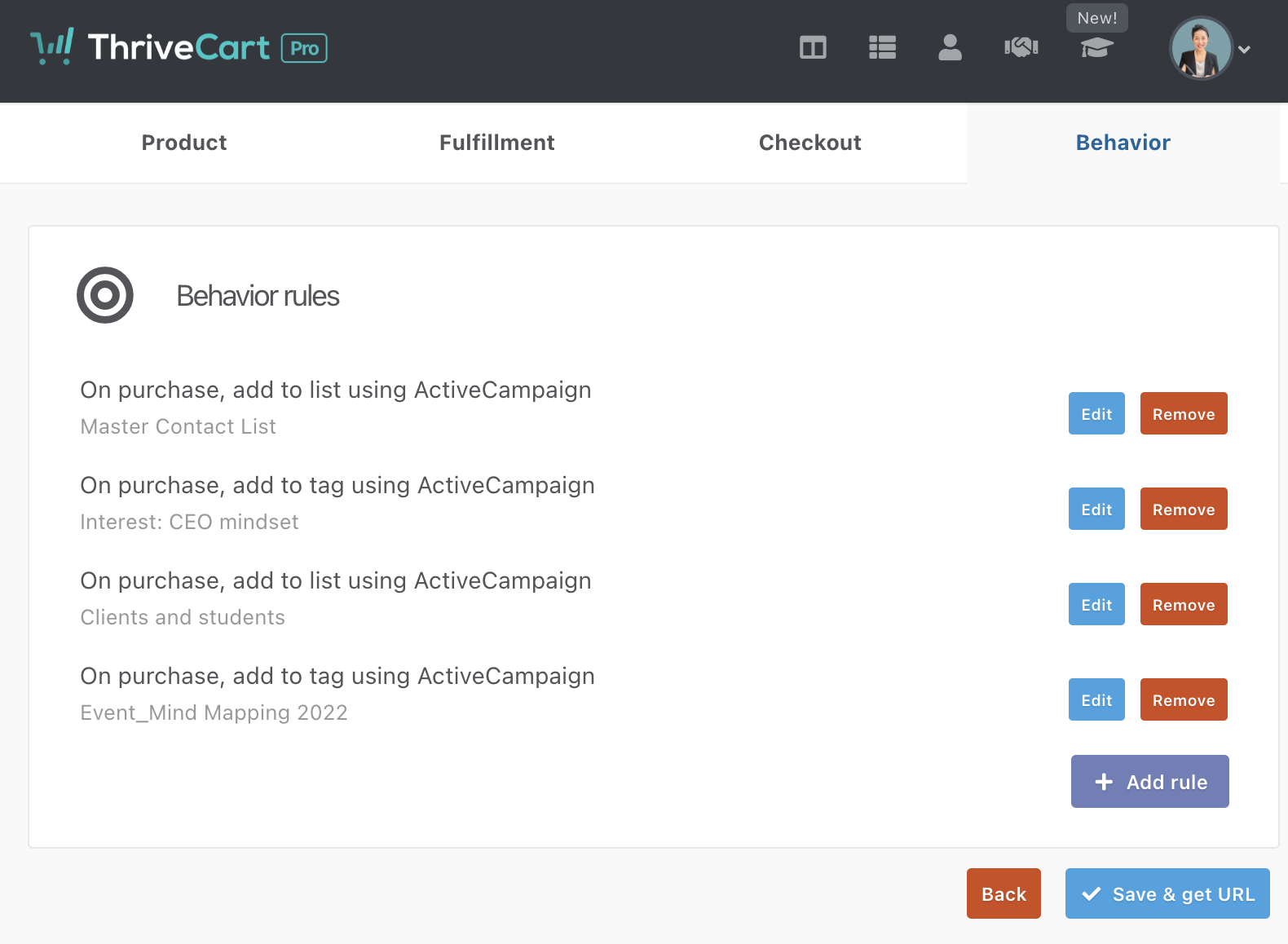Click the Behavior rules heading
This screenshot has width=1288, height=944.
pyautogui.click(x=258, y=296)
